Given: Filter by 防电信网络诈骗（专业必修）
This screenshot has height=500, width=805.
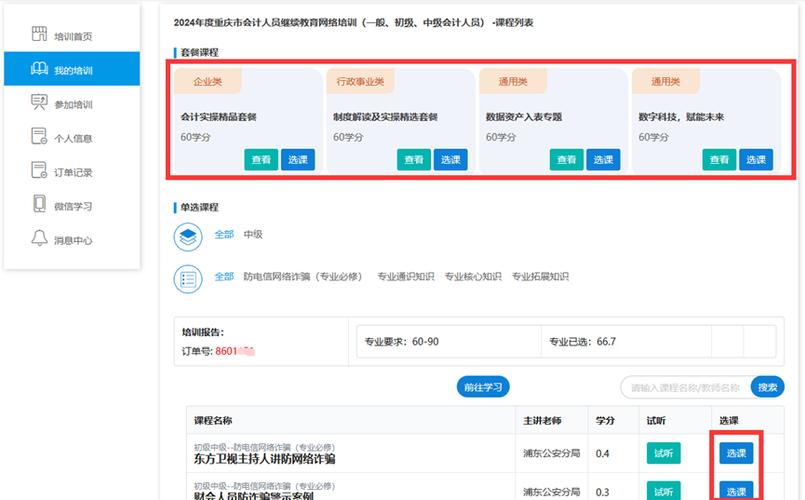Looking at the screenshot, I should [x=303, y=276].
